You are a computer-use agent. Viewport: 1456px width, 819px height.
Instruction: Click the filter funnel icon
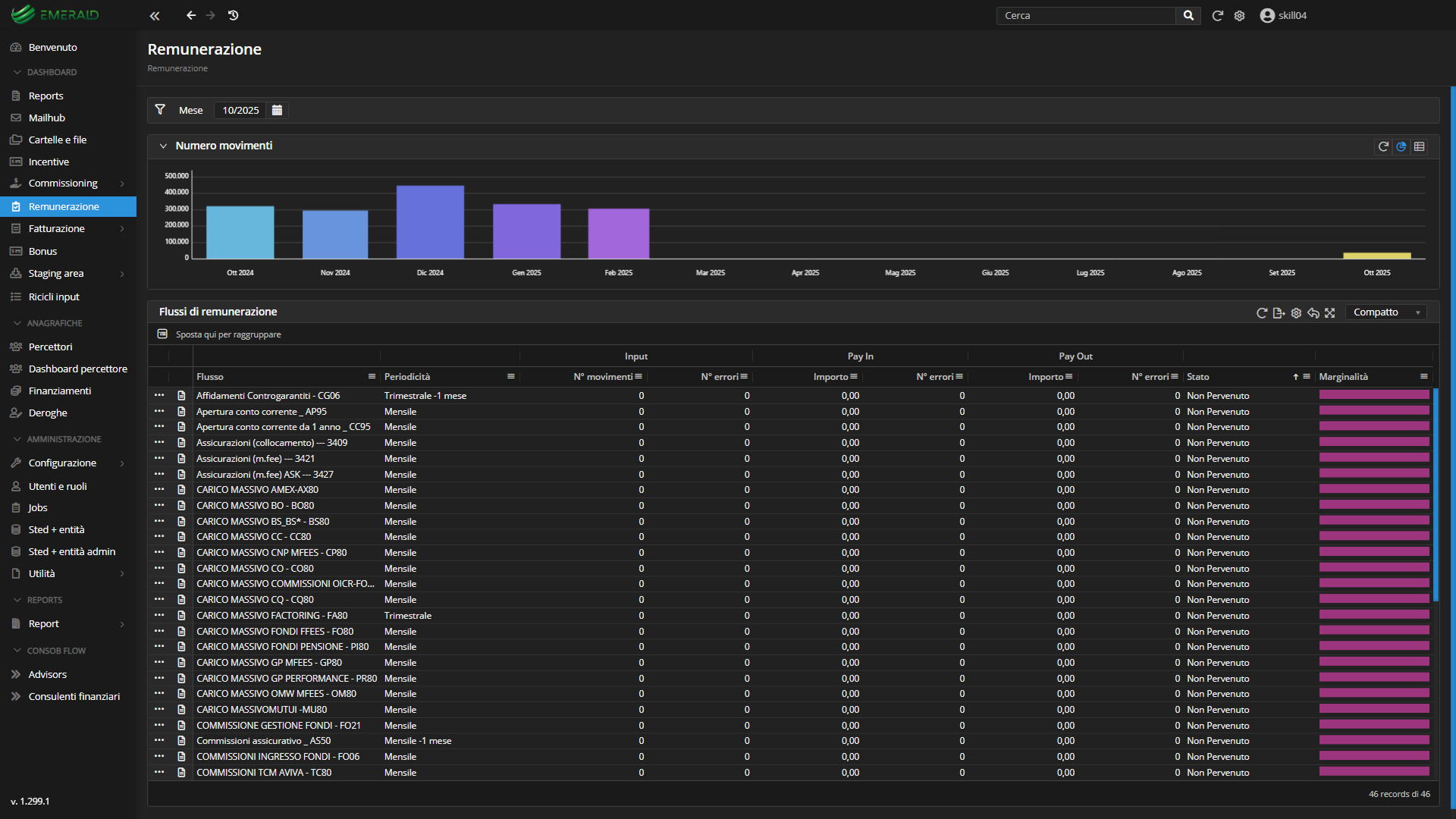pos(160,110)
